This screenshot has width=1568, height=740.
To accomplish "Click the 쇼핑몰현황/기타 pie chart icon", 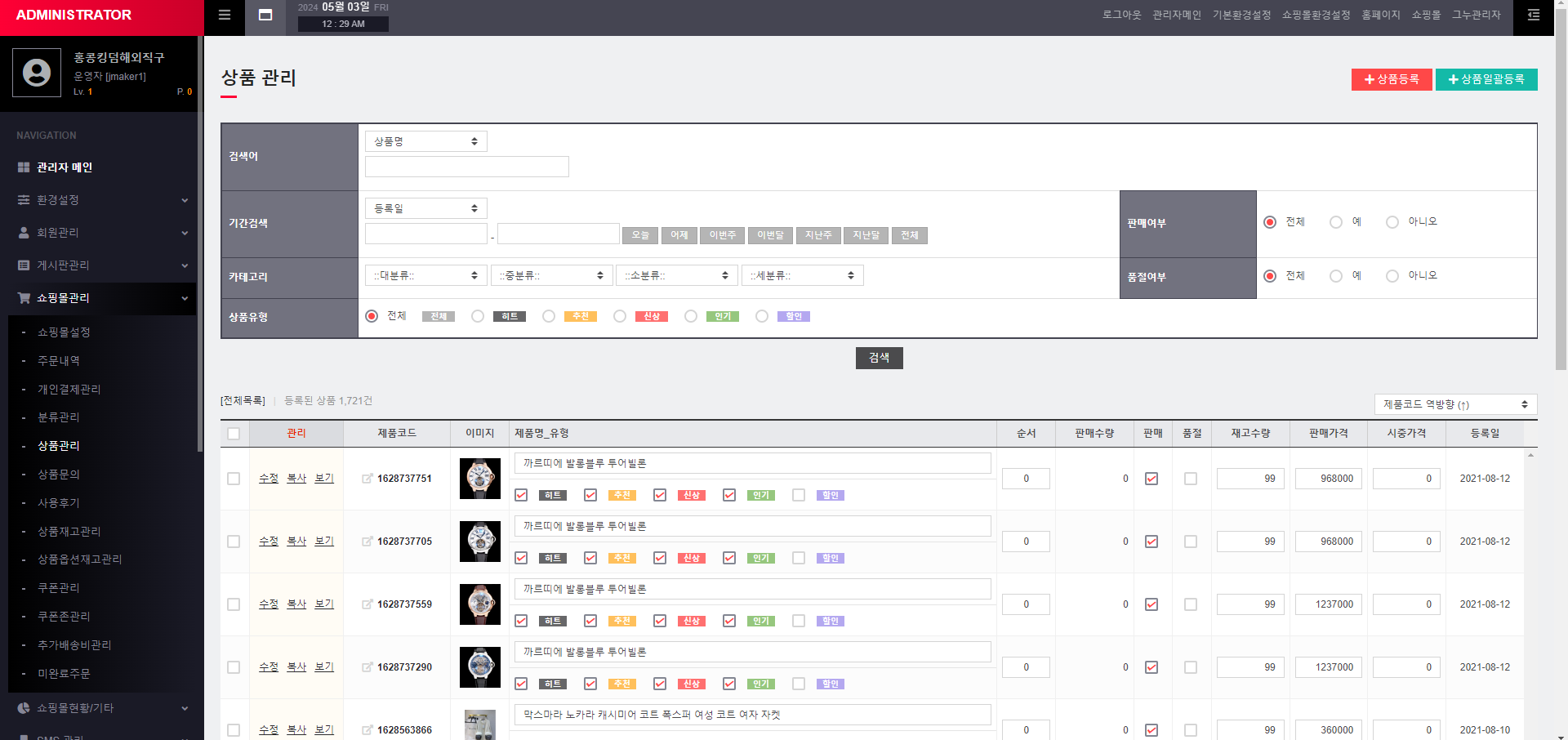I will point(24,708).
